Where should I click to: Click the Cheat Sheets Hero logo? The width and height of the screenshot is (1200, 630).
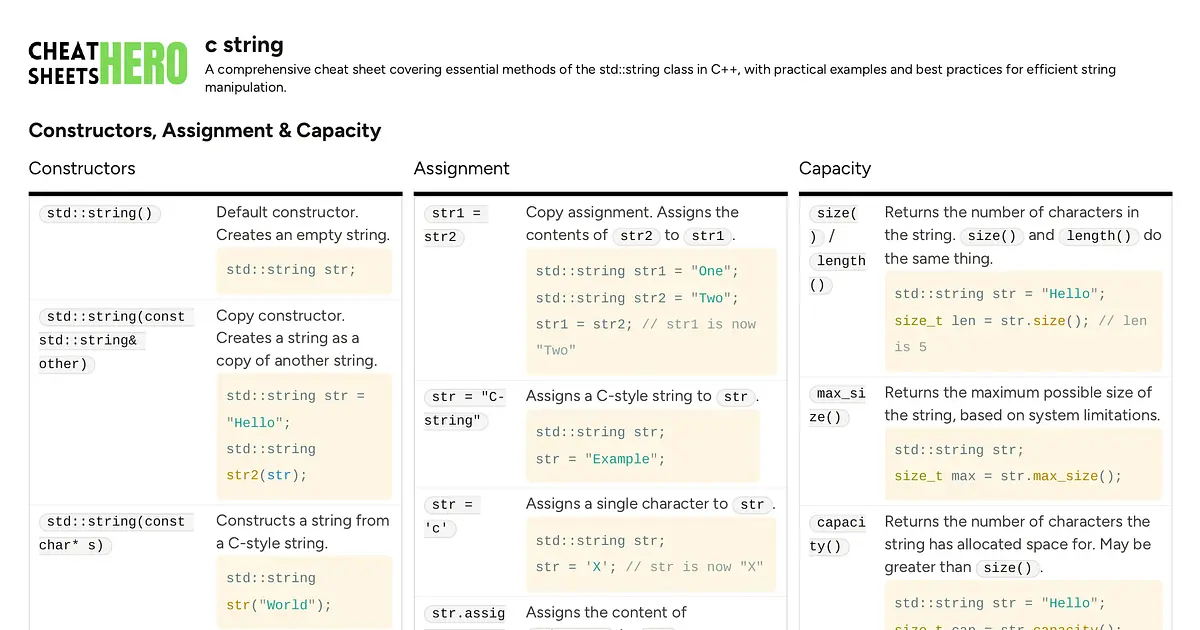click(107, 63)
